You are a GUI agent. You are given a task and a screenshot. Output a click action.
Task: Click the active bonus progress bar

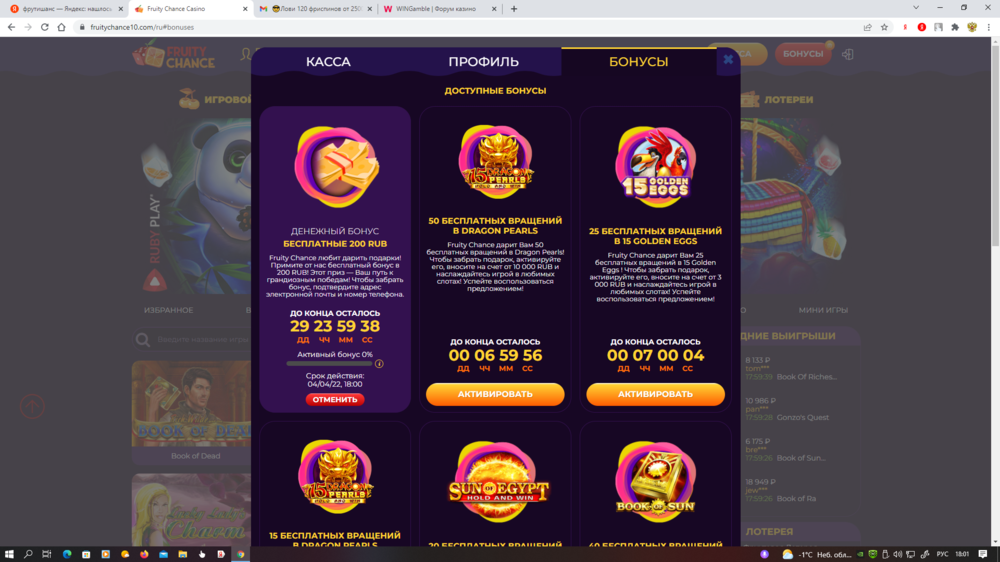329,364
